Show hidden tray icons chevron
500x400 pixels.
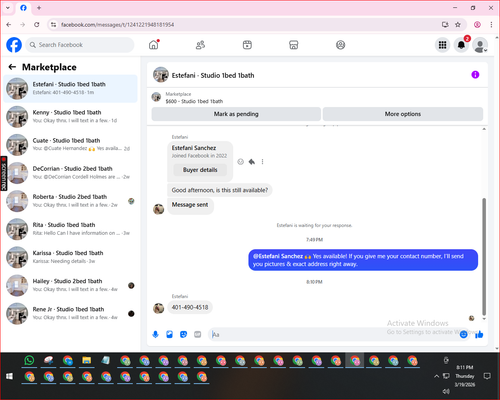[x=436, y=376]
